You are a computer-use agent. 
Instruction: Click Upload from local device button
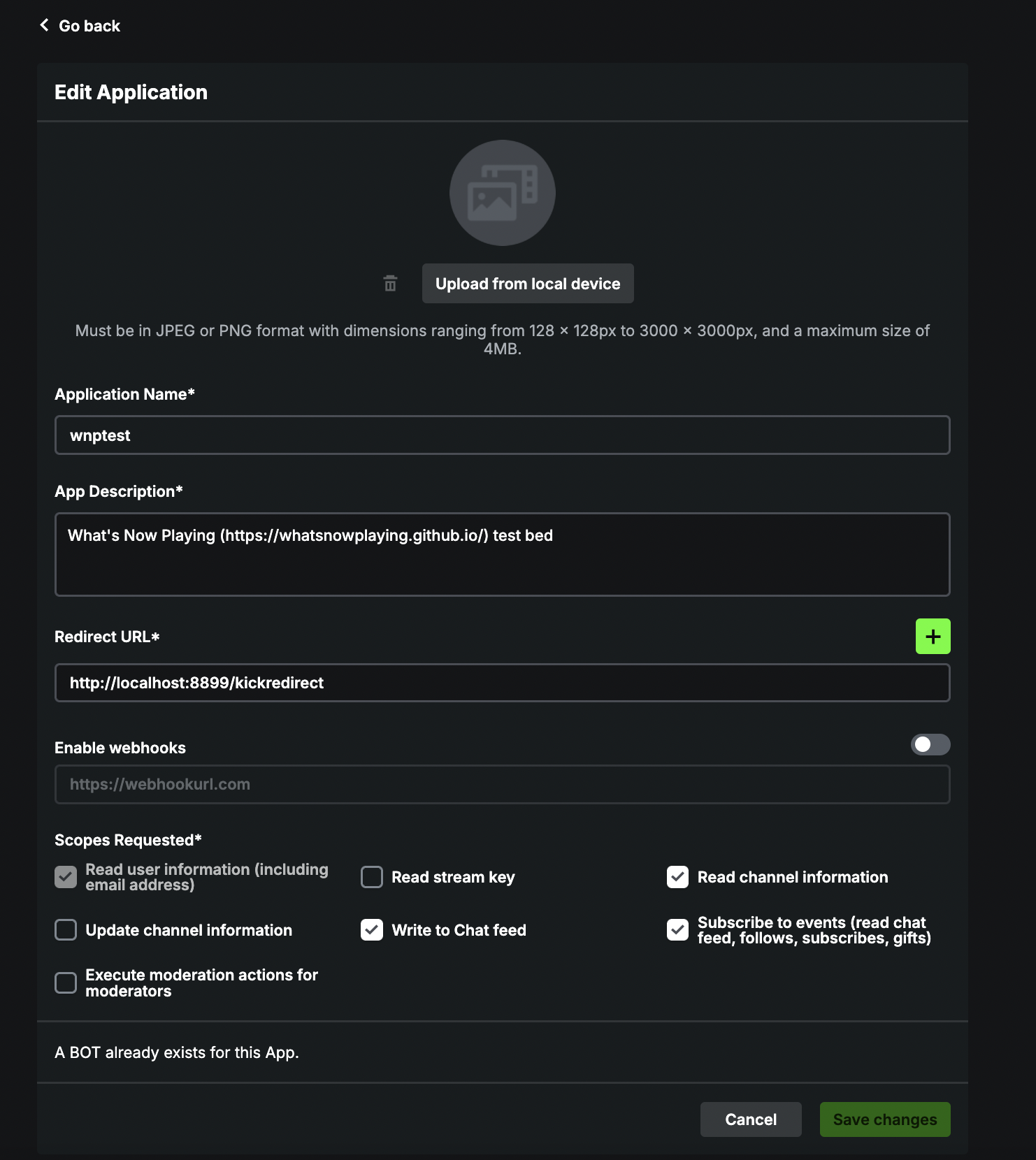point(528,284)
